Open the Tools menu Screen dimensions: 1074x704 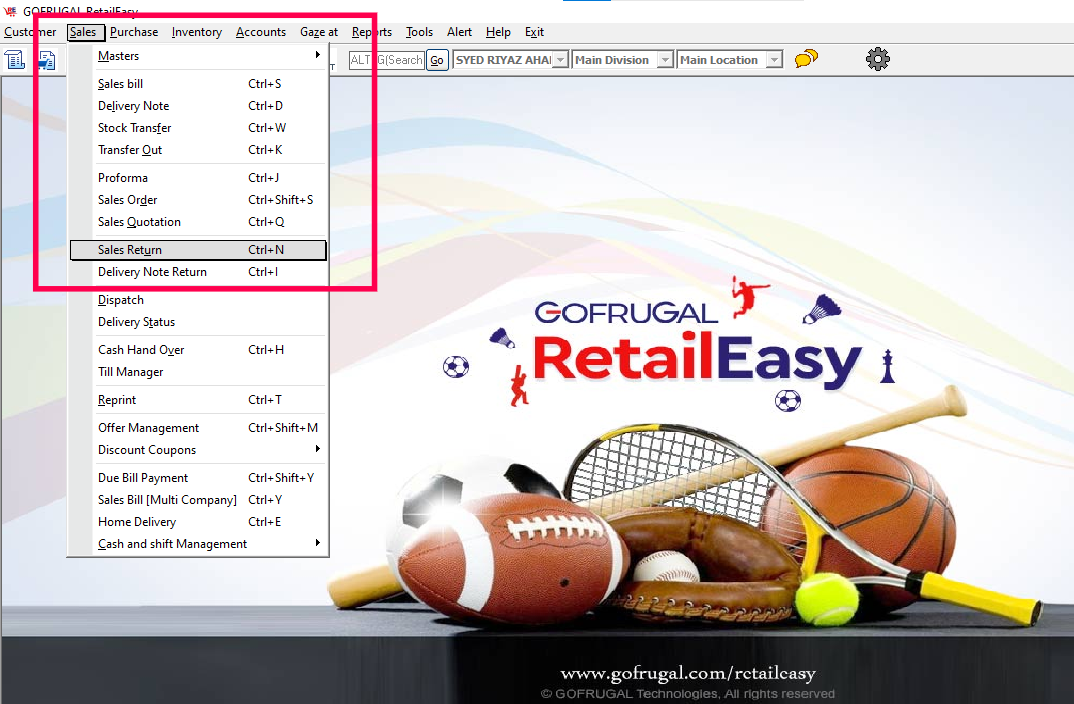(419, 32)
